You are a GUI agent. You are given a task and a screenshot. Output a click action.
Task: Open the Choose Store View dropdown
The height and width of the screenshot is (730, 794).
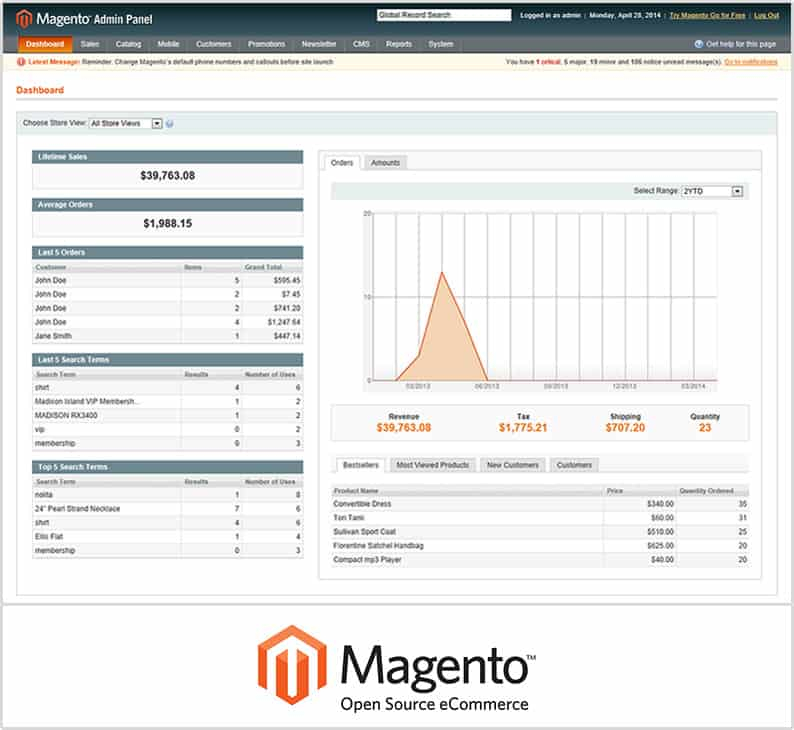point(126,124)
